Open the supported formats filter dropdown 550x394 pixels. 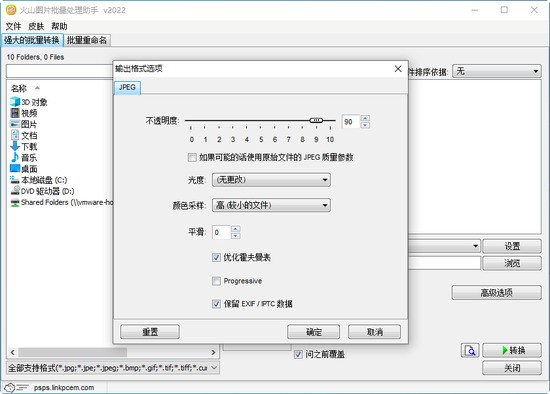[113, 368]
